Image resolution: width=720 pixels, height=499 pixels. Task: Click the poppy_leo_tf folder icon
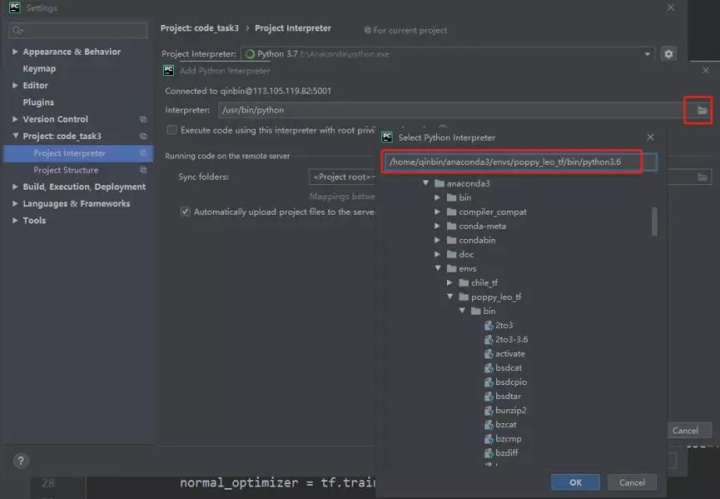[x=464, y=297]
